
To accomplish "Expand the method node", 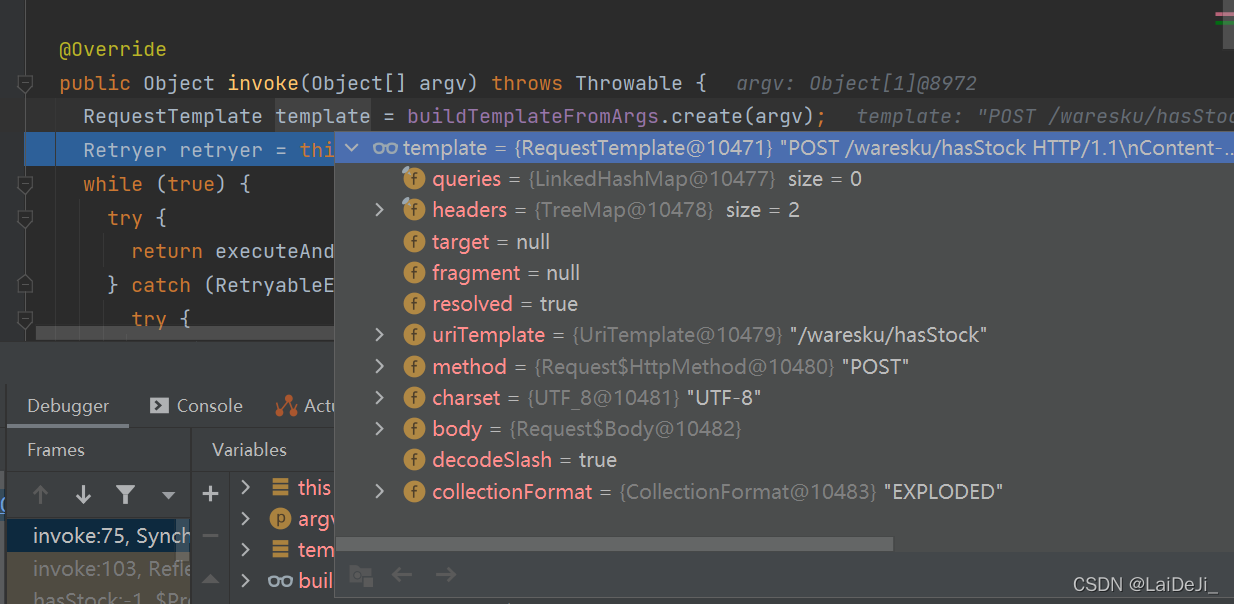I will (379, 366).
